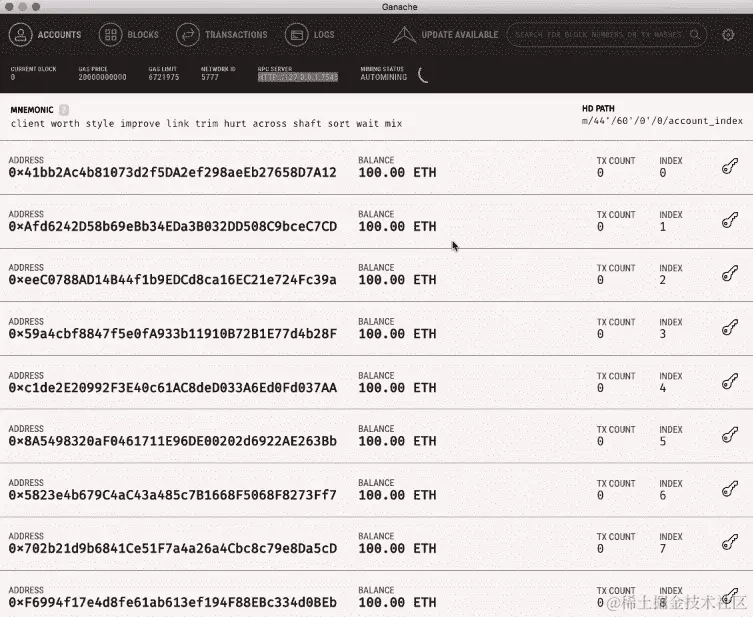This screenshot has width=753, height=617.
Task: Click balance of account index 7
Action: (x=397, y=548)
